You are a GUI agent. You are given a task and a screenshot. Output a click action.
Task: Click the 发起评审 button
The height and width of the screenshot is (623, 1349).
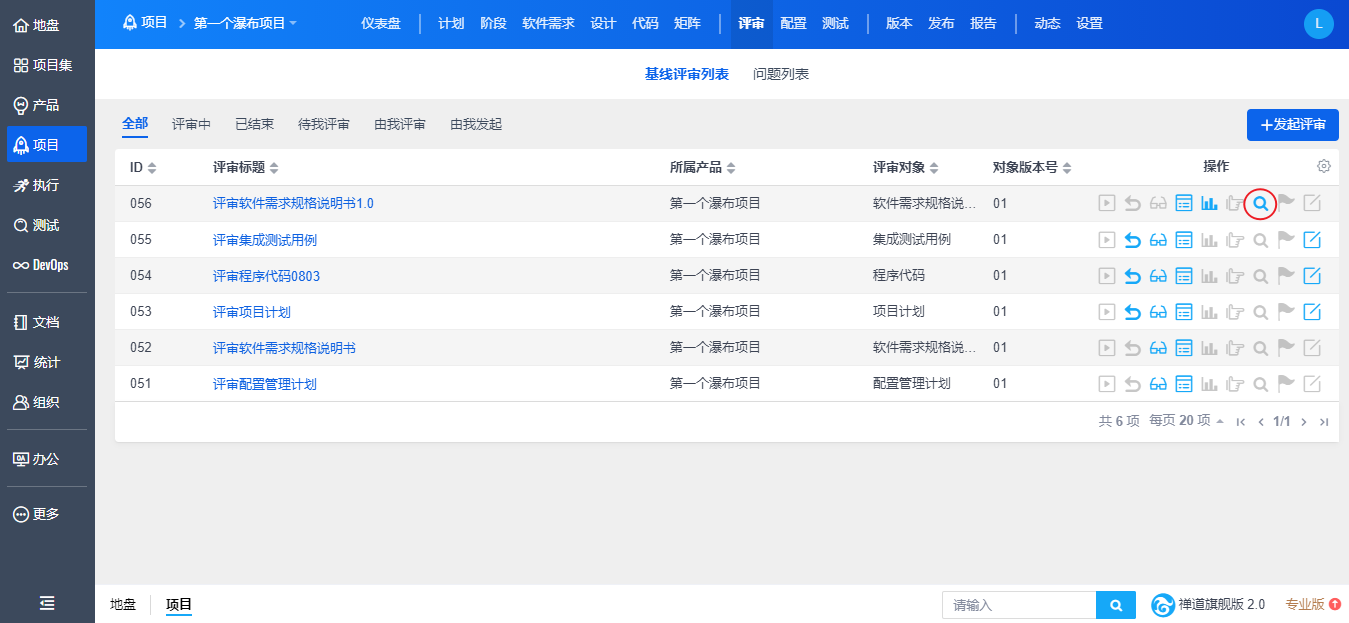pos(1292,125)
